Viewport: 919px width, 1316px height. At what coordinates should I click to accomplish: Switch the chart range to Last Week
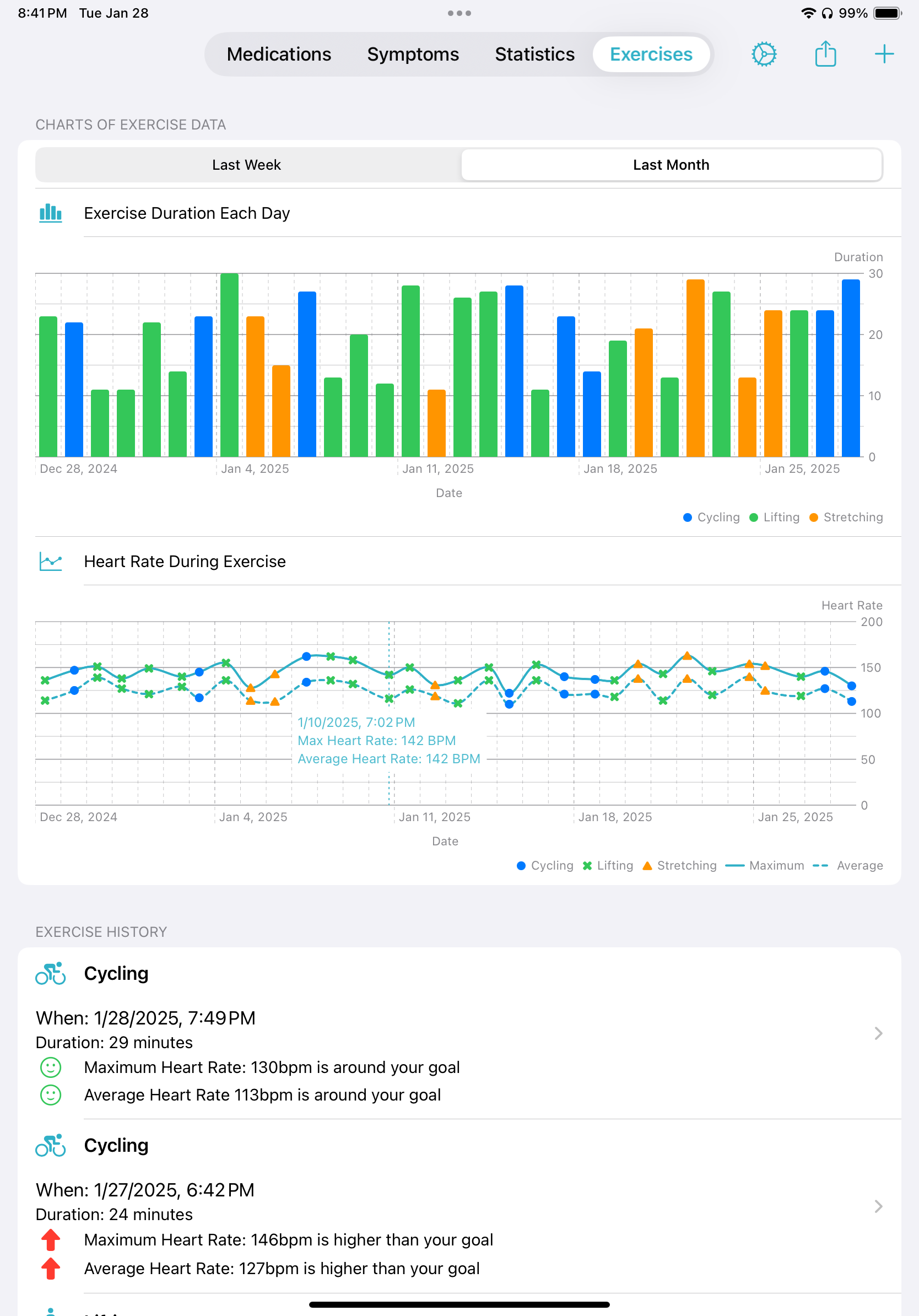(246, 164)
